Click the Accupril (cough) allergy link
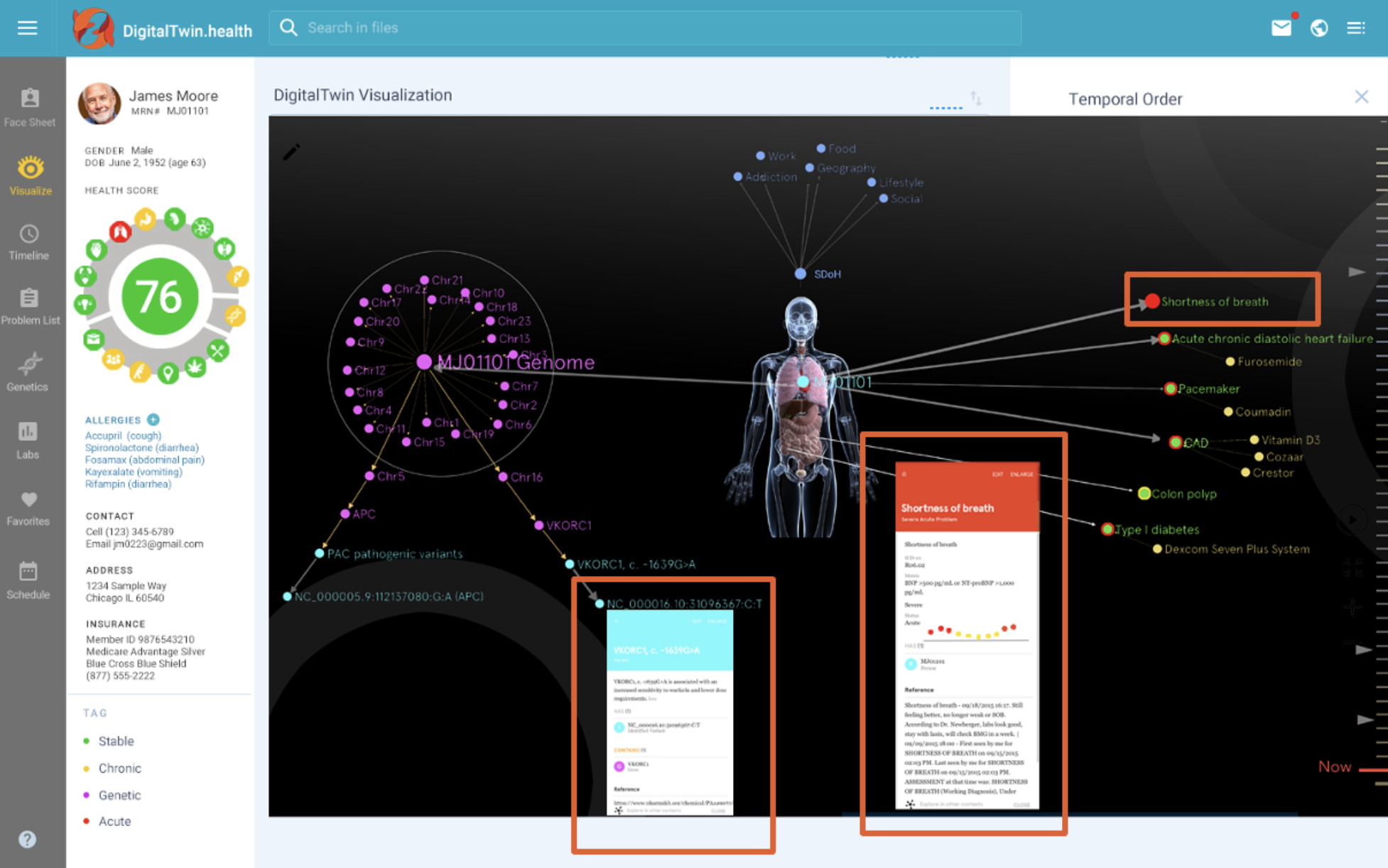 click(123, 435)
